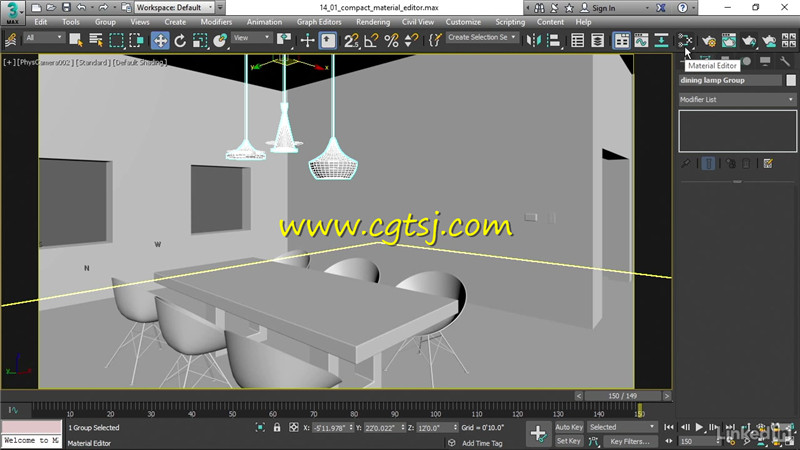This screenshot has height=450, width=800.
Task: Open Select by Name tool
Action: [x=96, y=40]
